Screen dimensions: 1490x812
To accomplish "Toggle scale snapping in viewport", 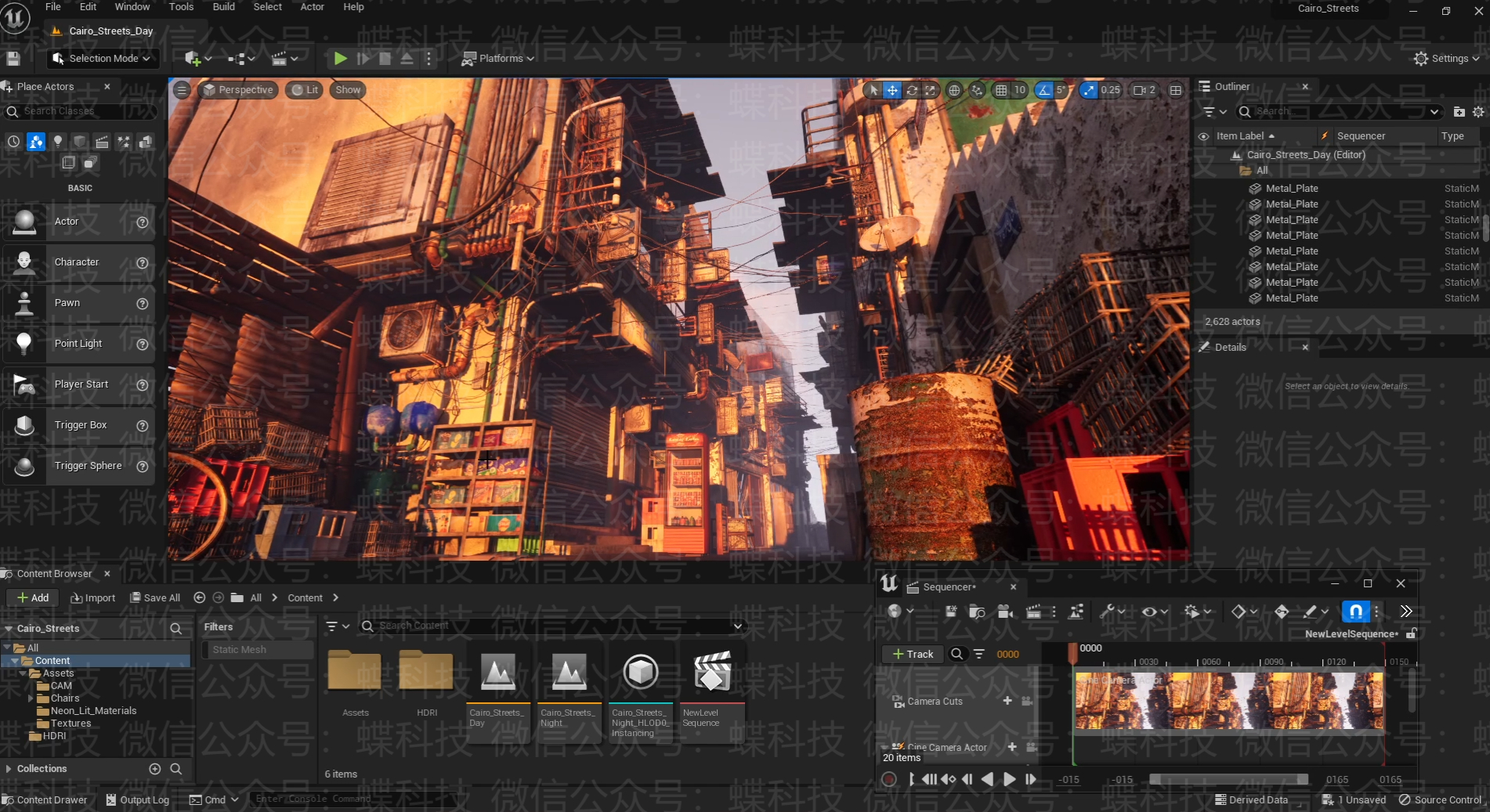I will (x=1089, y=90).
